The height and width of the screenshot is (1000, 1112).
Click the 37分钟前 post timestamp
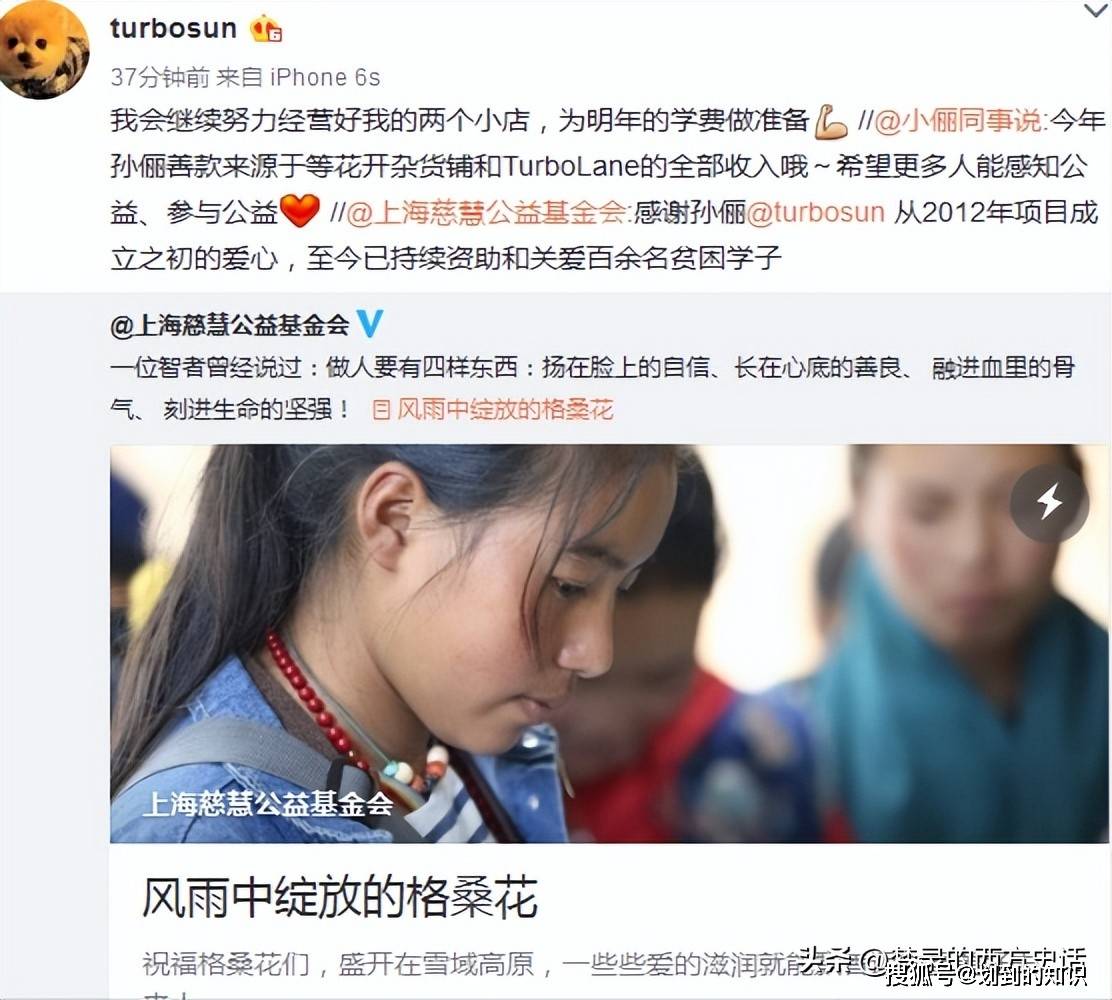pos(160,77)
